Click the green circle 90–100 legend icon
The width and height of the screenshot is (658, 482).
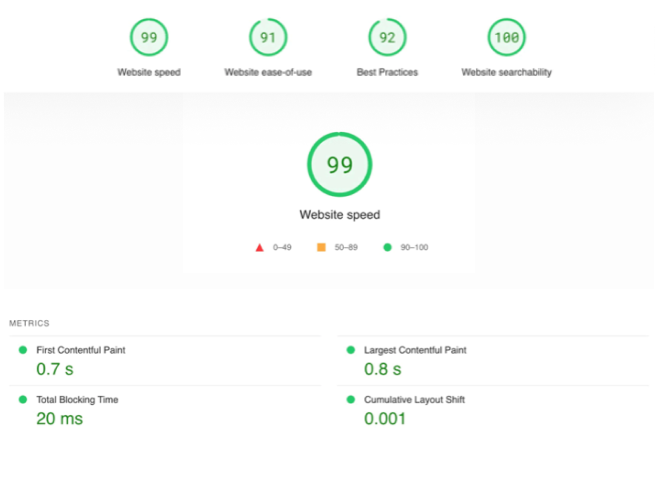[386, 246]
